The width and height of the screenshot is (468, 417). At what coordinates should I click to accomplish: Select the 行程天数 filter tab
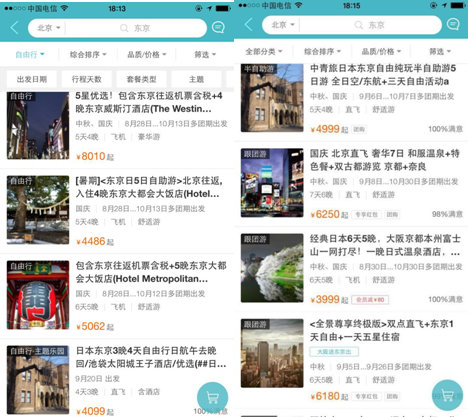[87, 79]
